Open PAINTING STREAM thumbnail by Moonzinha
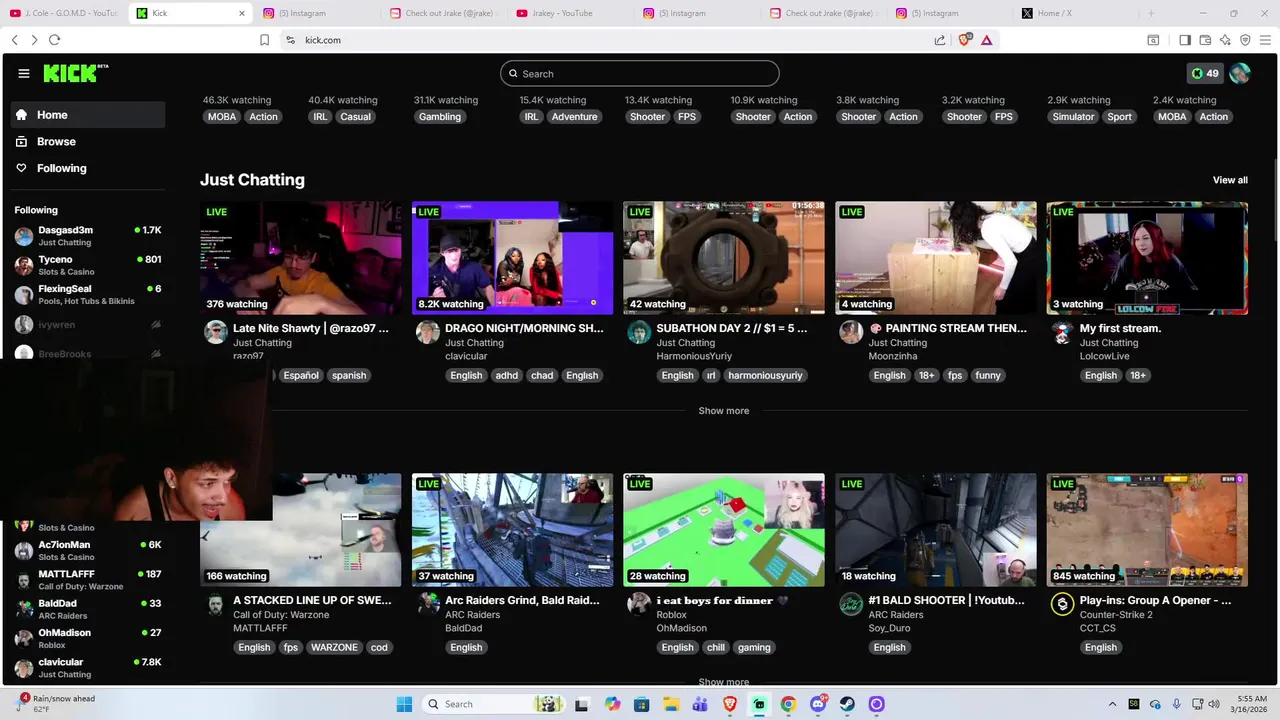The height and width of the screenshot is (720, 1280). click(x=936, y=258)
